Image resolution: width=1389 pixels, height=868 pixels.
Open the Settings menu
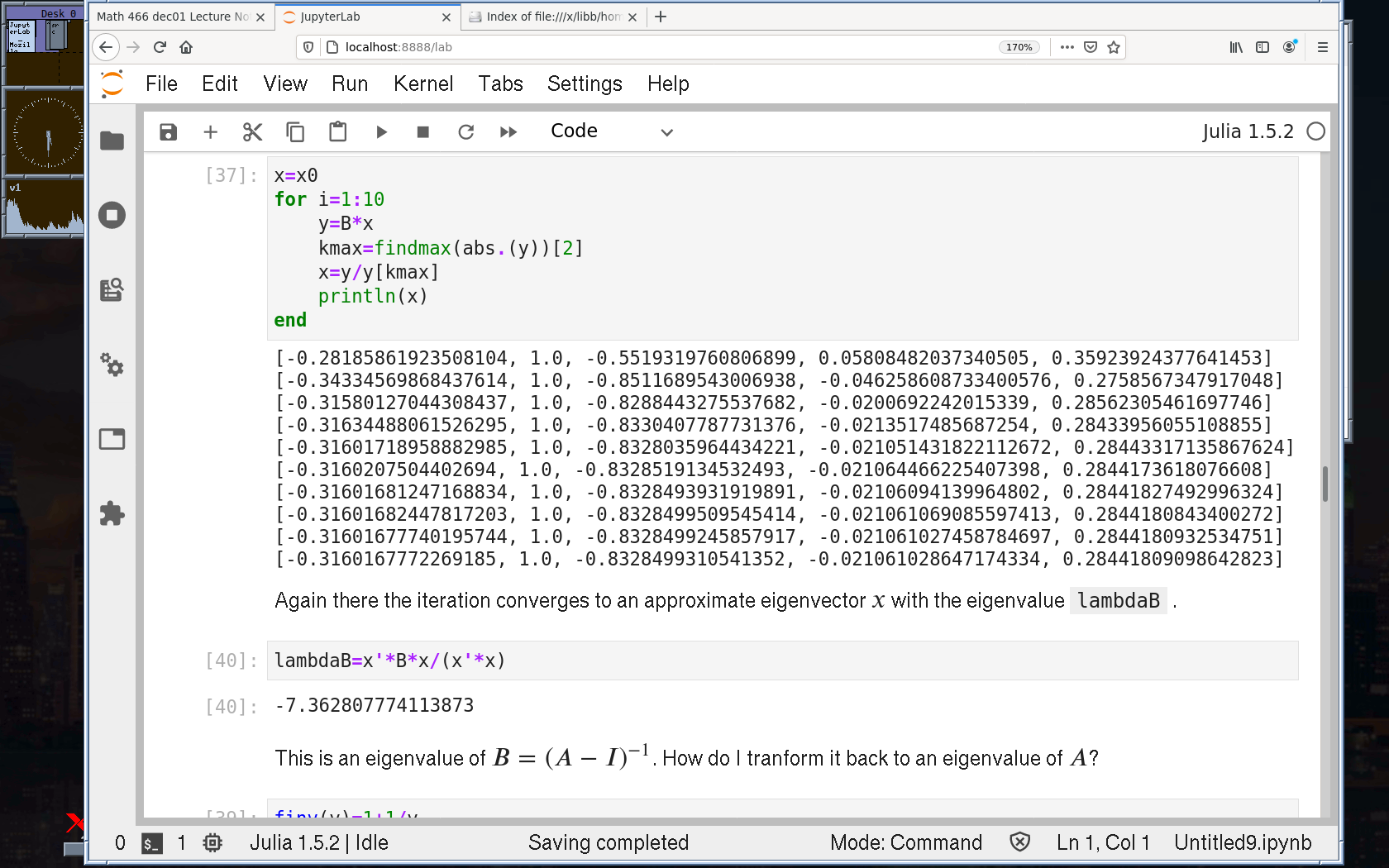584,83
